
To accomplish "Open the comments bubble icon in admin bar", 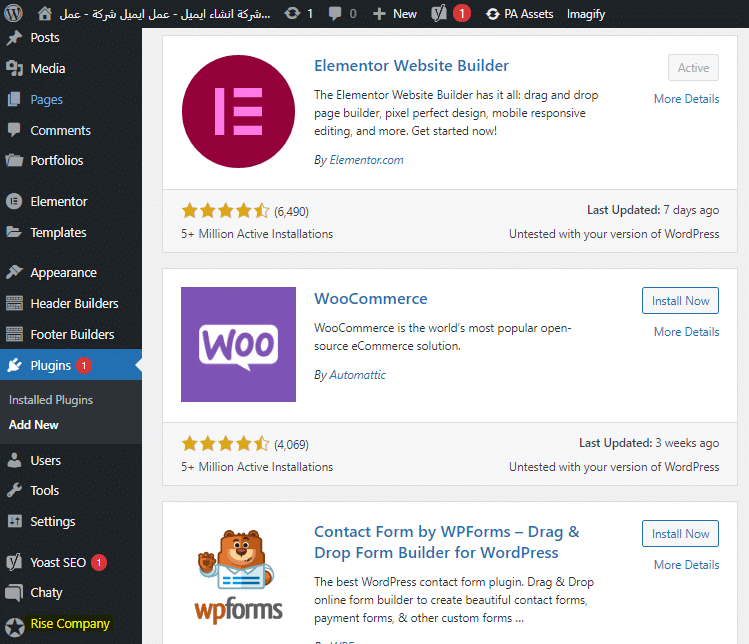I will (x=335, y=14).
